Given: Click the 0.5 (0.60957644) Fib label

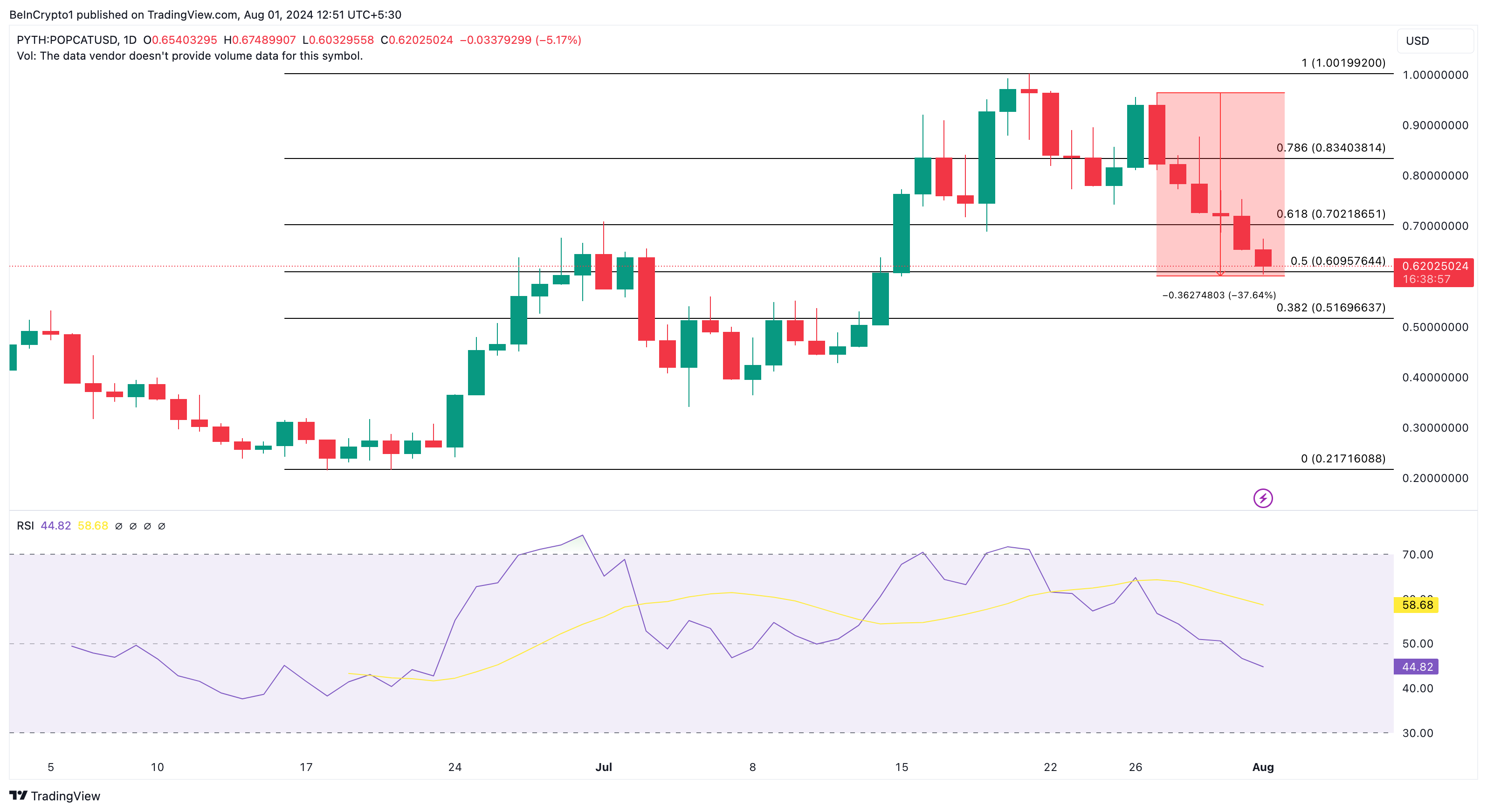Looking at the screenshot, I should (x=1337, y=261).
